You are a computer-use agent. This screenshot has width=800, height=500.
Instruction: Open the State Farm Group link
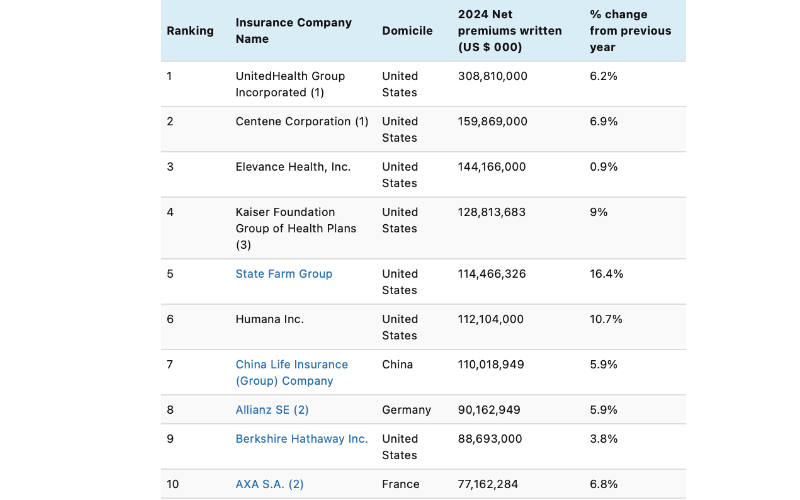click(284, 274)
